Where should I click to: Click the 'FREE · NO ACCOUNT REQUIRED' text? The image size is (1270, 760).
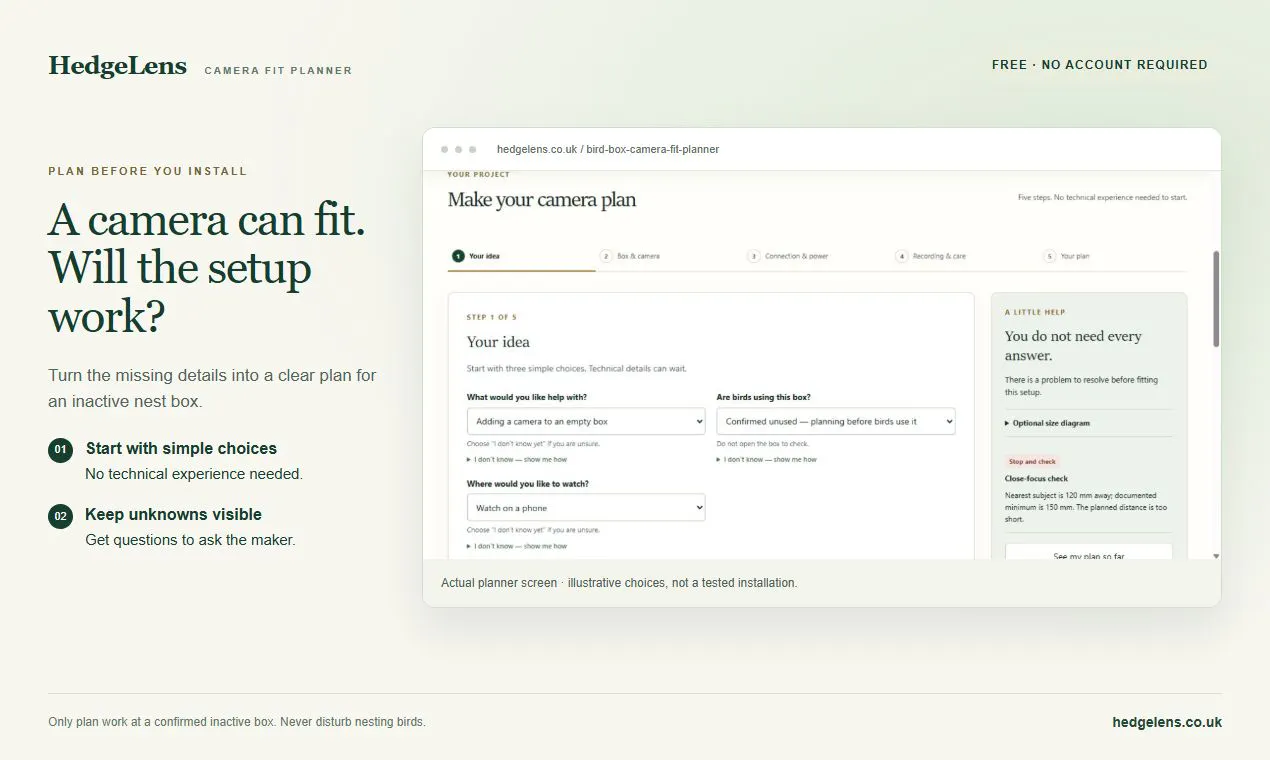coord(1100,65)
